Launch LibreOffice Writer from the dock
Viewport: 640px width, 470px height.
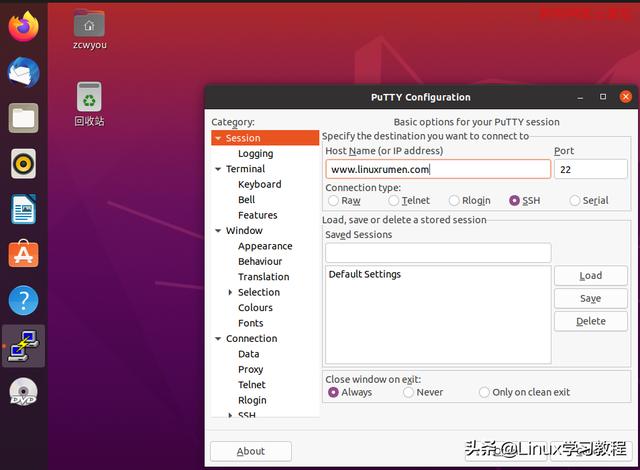23,209
